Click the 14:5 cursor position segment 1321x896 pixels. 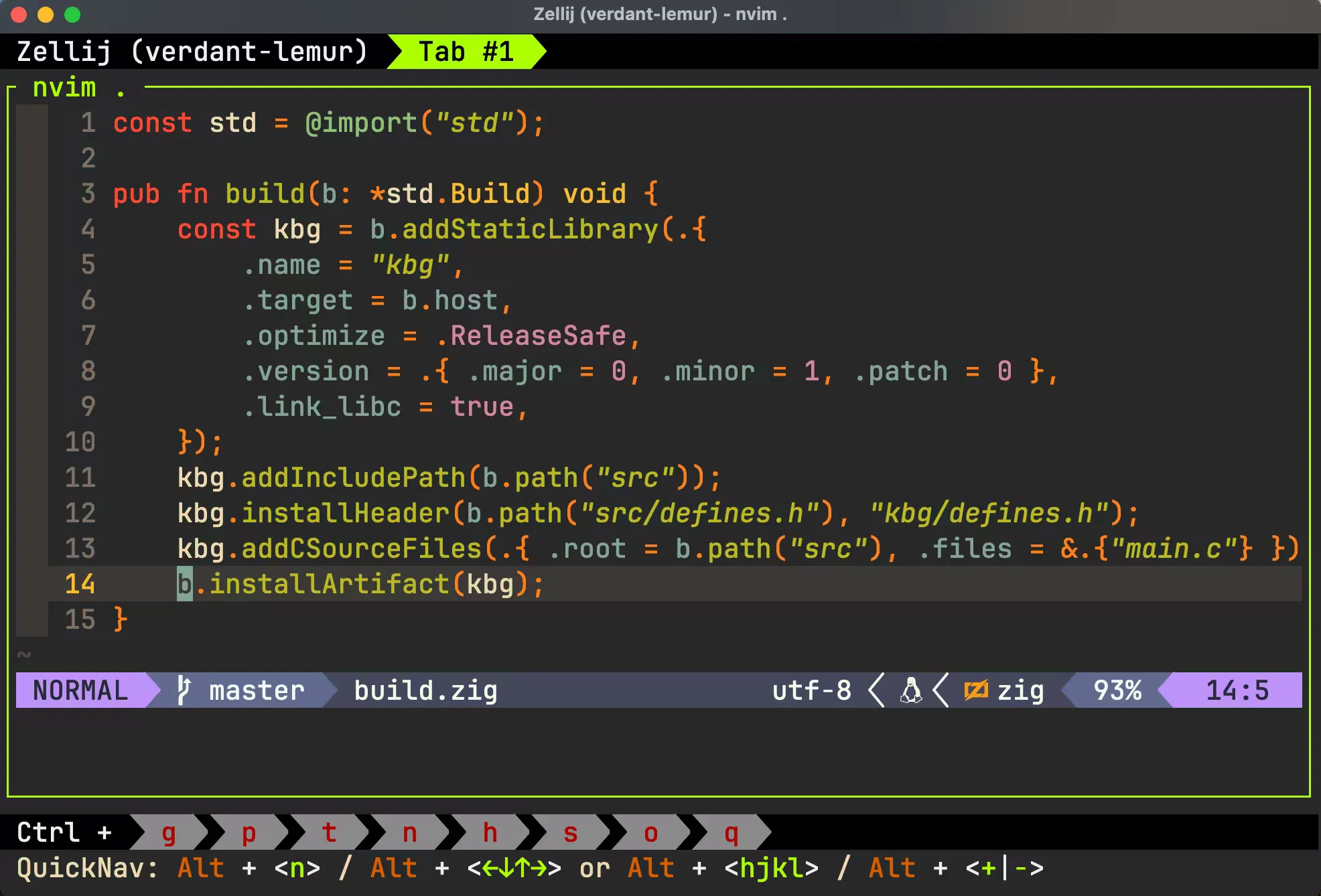(1237, 690)
